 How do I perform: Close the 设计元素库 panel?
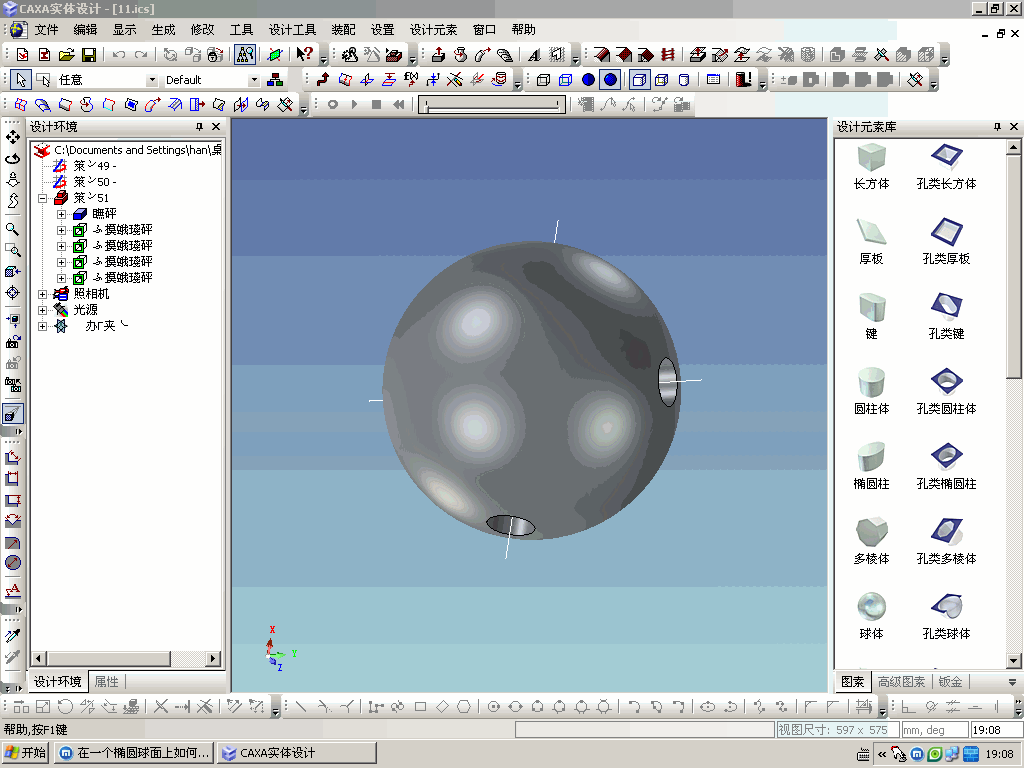[x=1014, y=127]
